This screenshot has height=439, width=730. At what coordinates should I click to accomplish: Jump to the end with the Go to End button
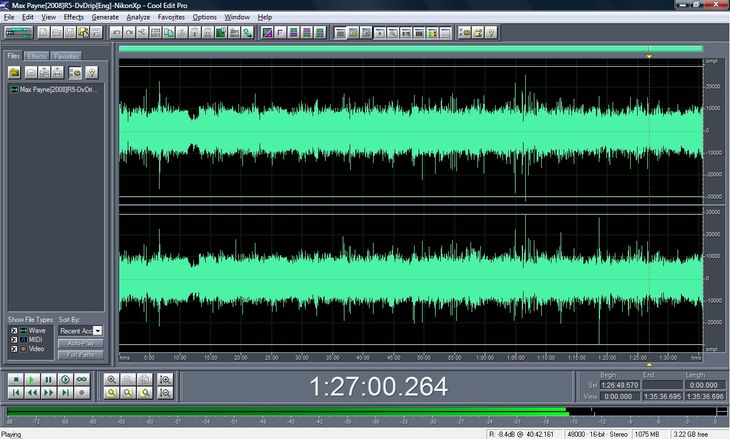65,393
